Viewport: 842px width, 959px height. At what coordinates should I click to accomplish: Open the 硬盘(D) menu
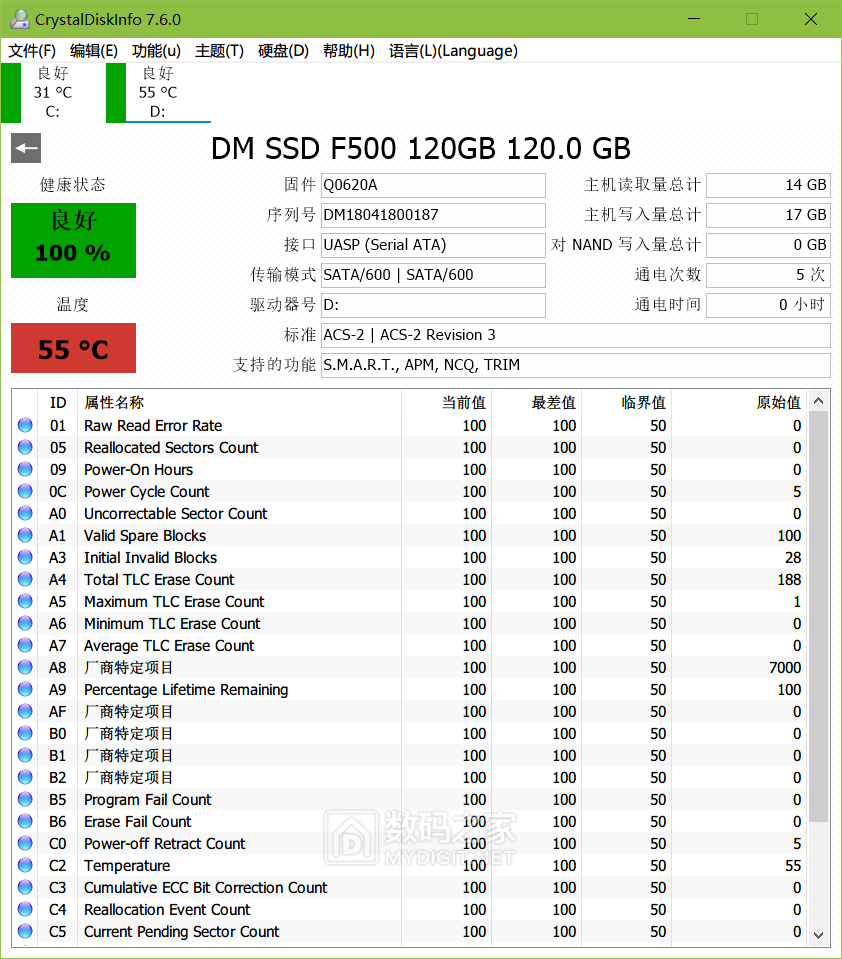click(283, 51)
